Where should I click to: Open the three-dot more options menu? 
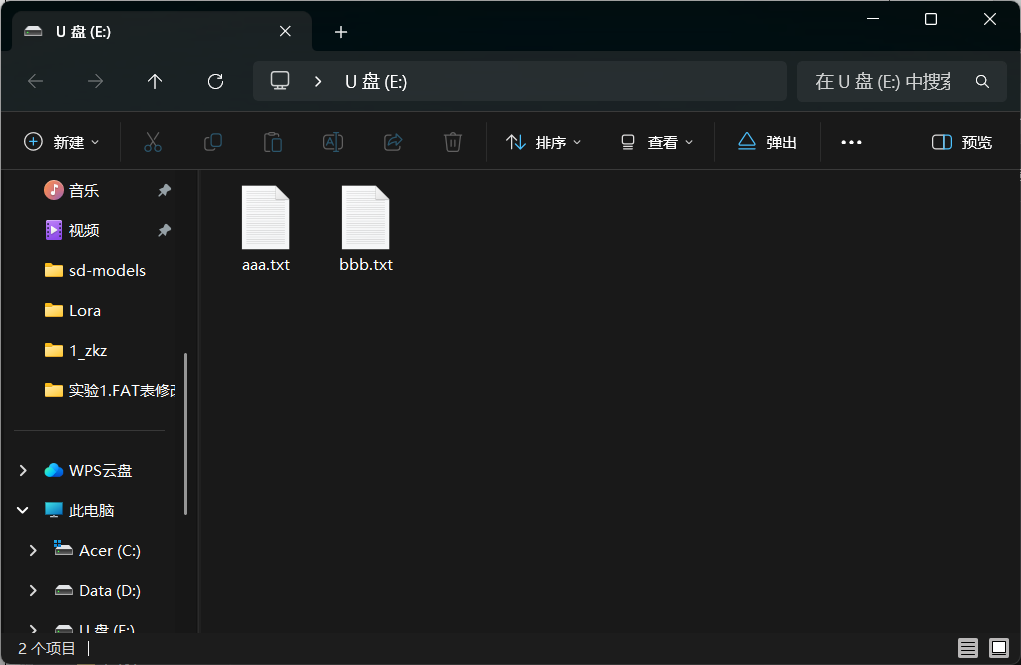pos(851,142)
